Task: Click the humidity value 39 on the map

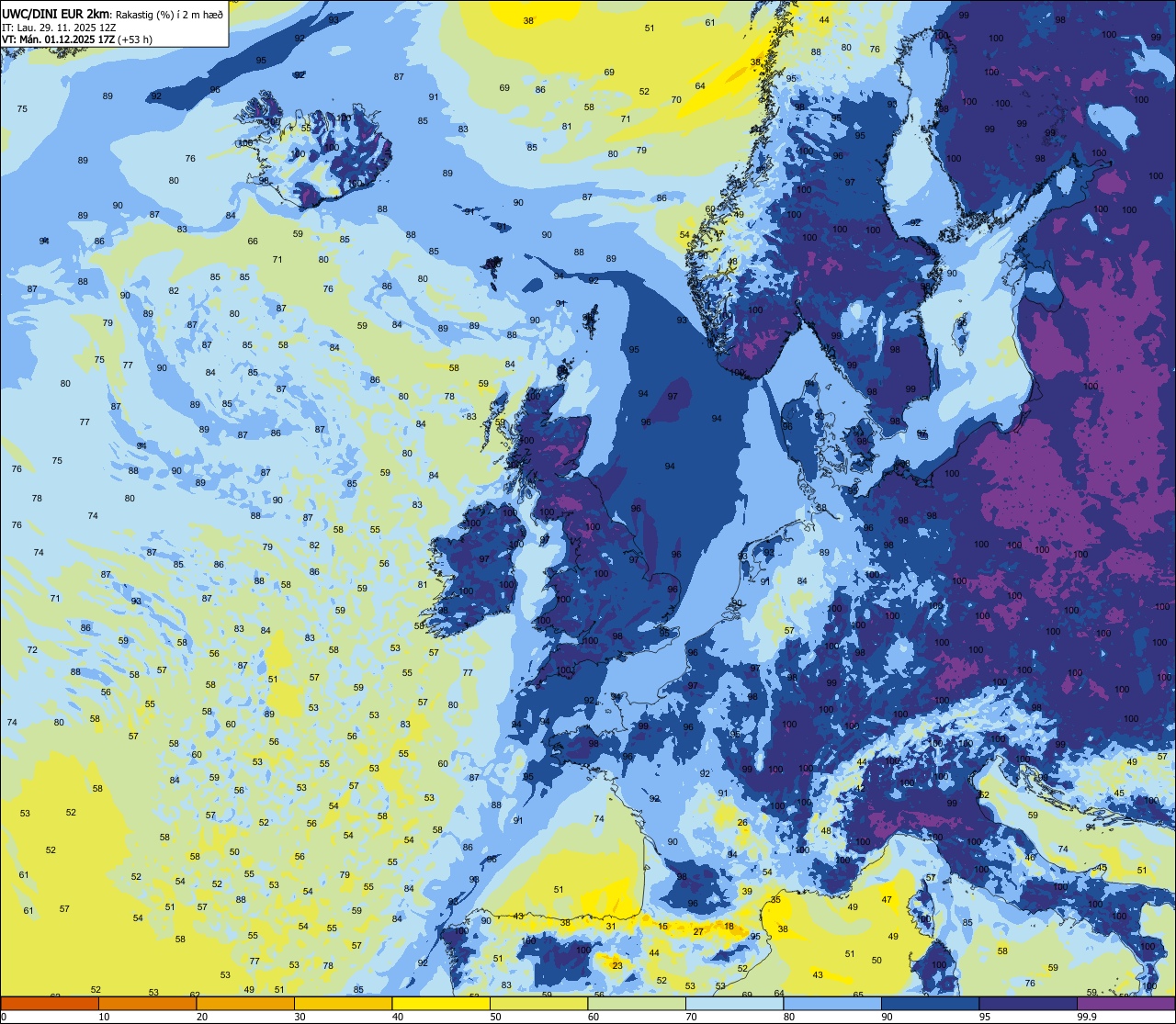Action: (x=747, y=891)
